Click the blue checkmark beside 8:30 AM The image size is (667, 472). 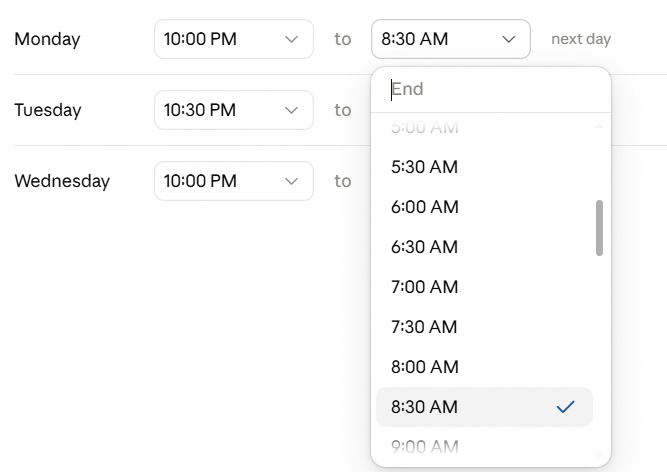[x=565, y=407]
